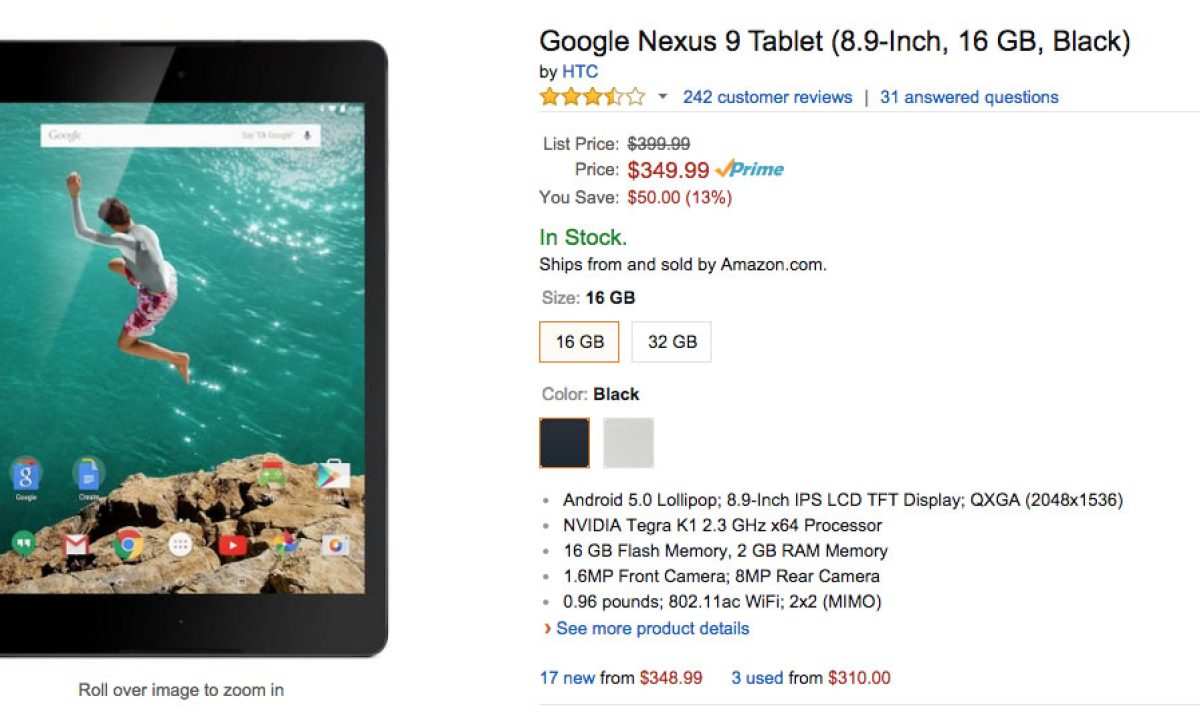Open the star rating dropdown arrow
Image resolution: width=1200 pixels, height=720 pixels.
point(662,97)
